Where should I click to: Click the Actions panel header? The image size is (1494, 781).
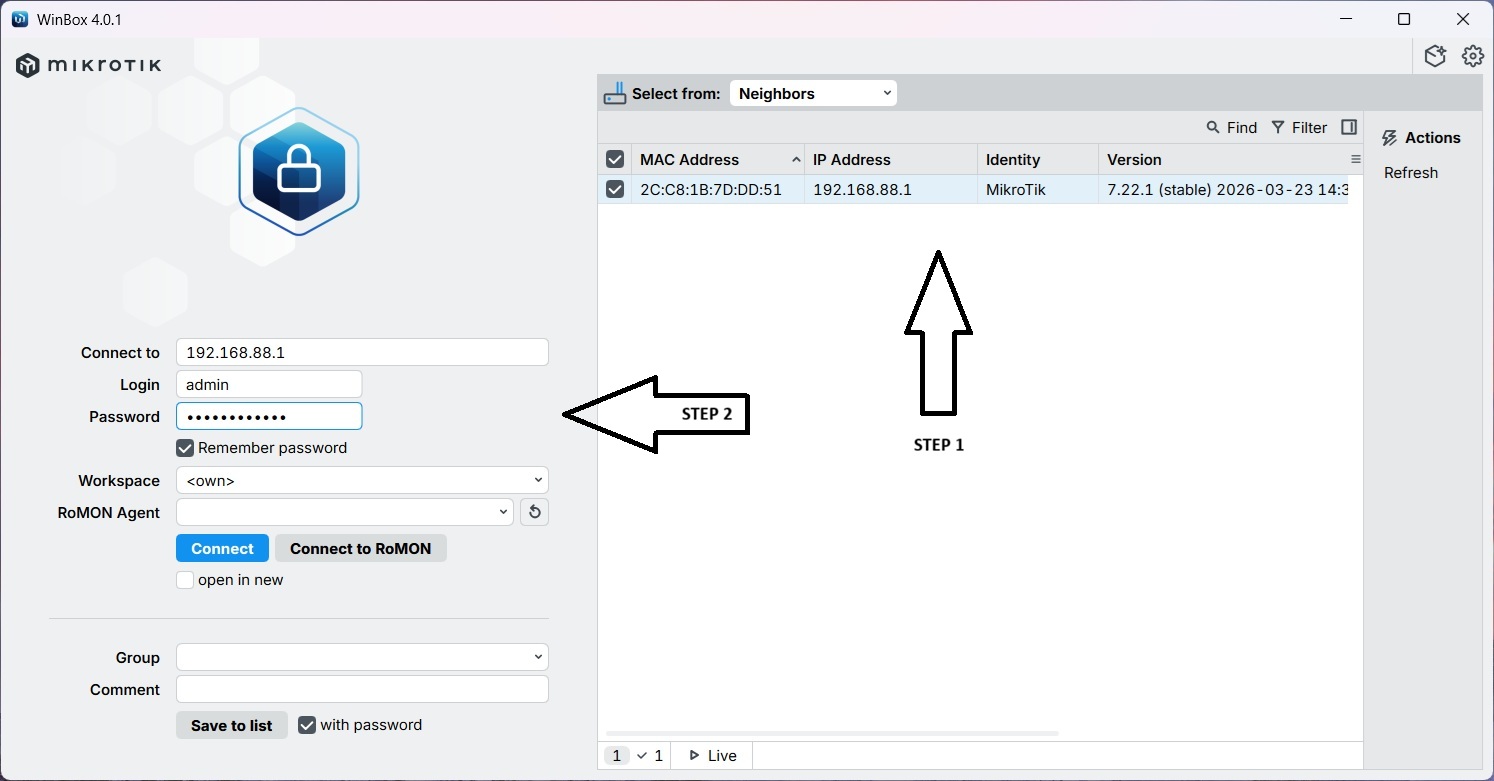coord(1421,138)
